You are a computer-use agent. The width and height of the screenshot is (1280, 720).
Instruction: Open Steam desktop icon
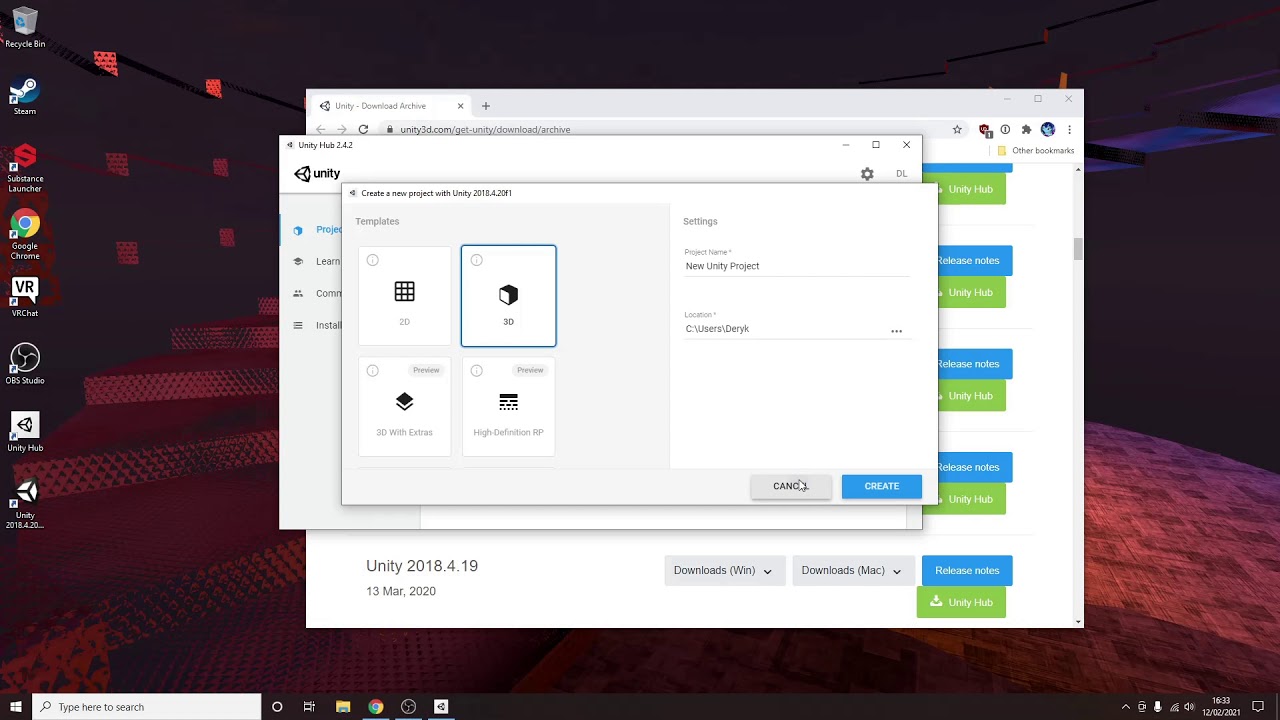[25, 96]
